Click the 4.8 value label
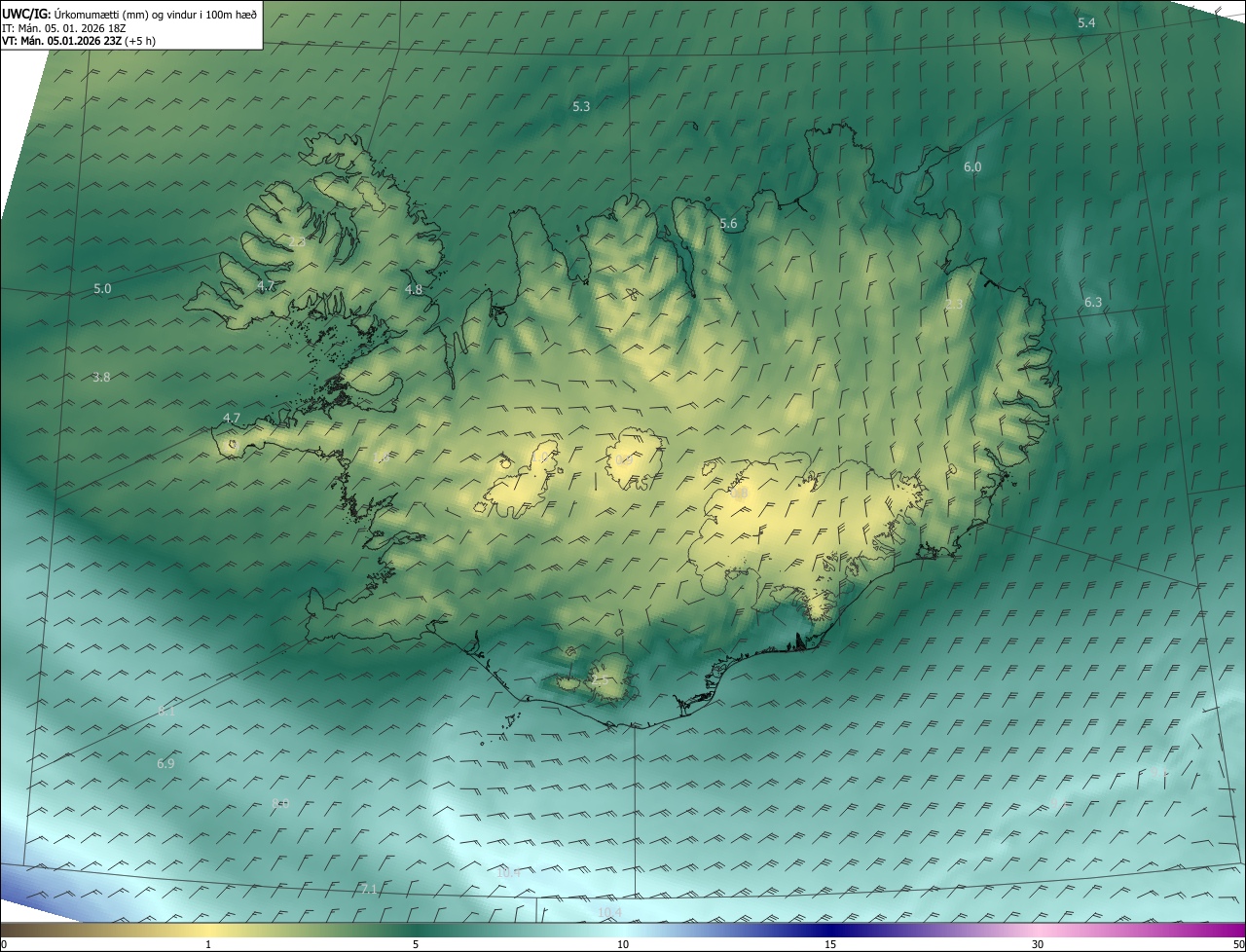Viewport: 1246px width, 952px height. click(414, 289)
